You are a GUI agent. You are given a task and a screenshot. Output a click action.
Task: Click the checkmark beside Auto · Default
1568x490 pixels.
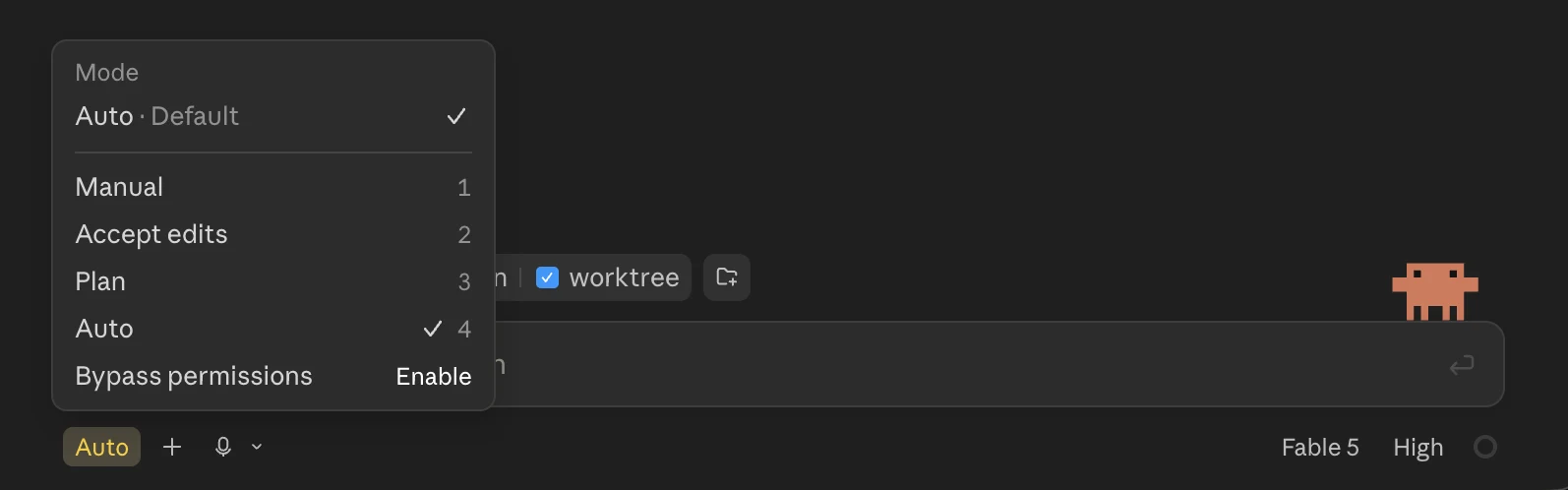(456, 116)
